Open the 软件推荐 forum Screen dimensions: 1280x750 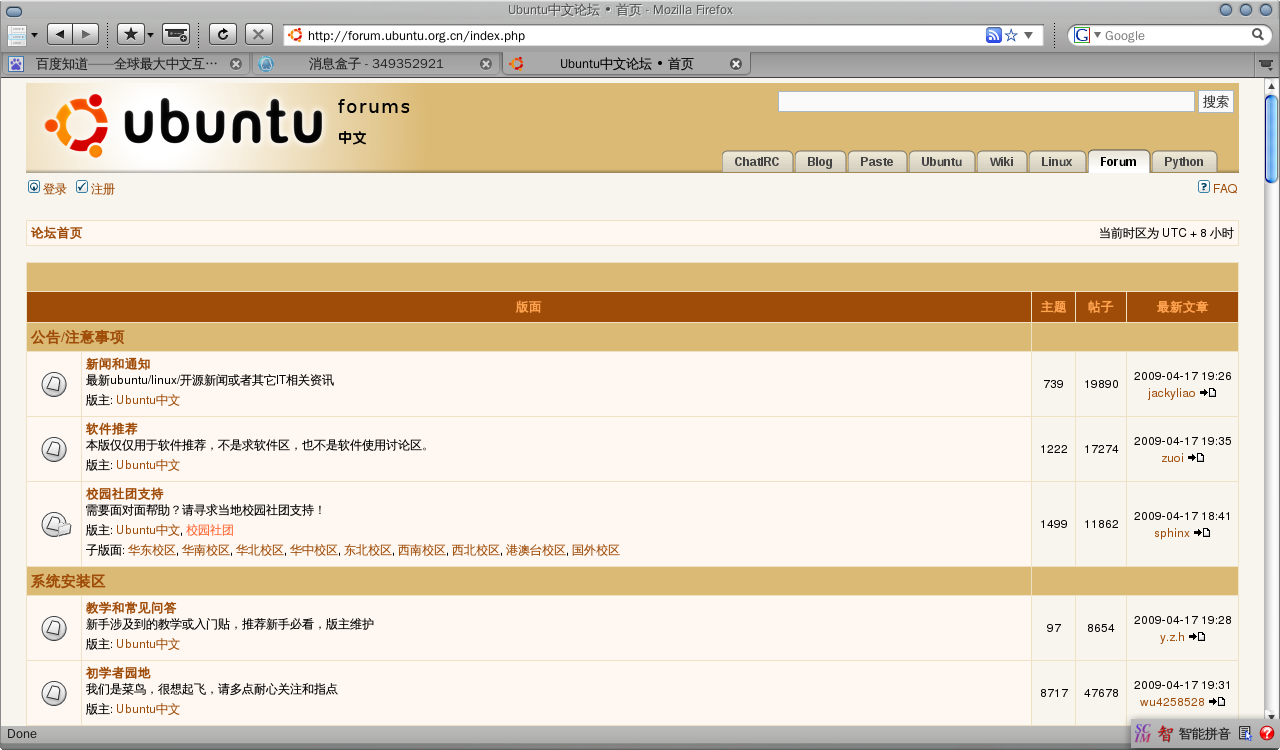pos(112,429)
